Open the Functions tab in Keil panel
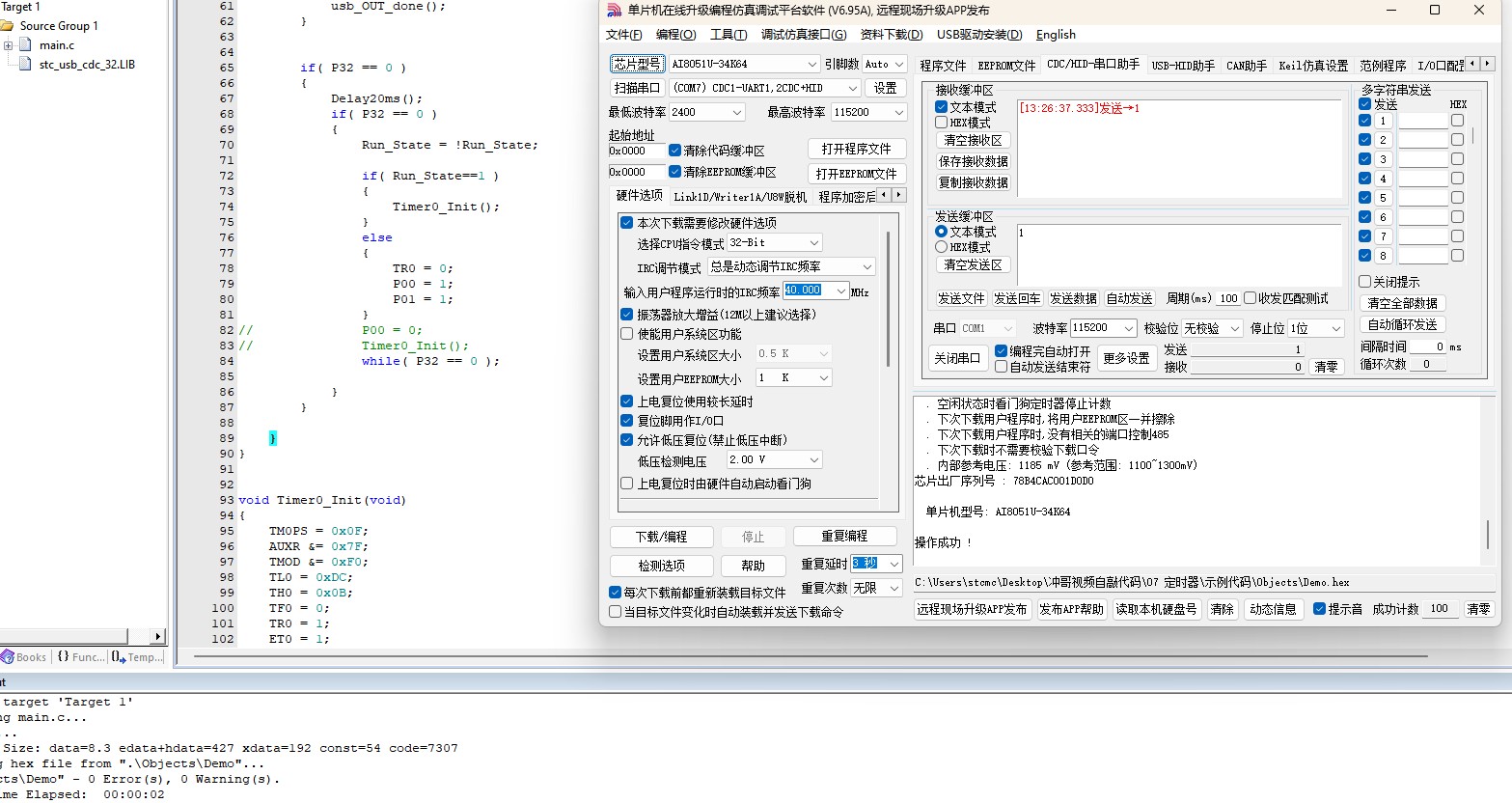Image resolution: width=1512 pixels, height=803 pixels. pos(81,657)
